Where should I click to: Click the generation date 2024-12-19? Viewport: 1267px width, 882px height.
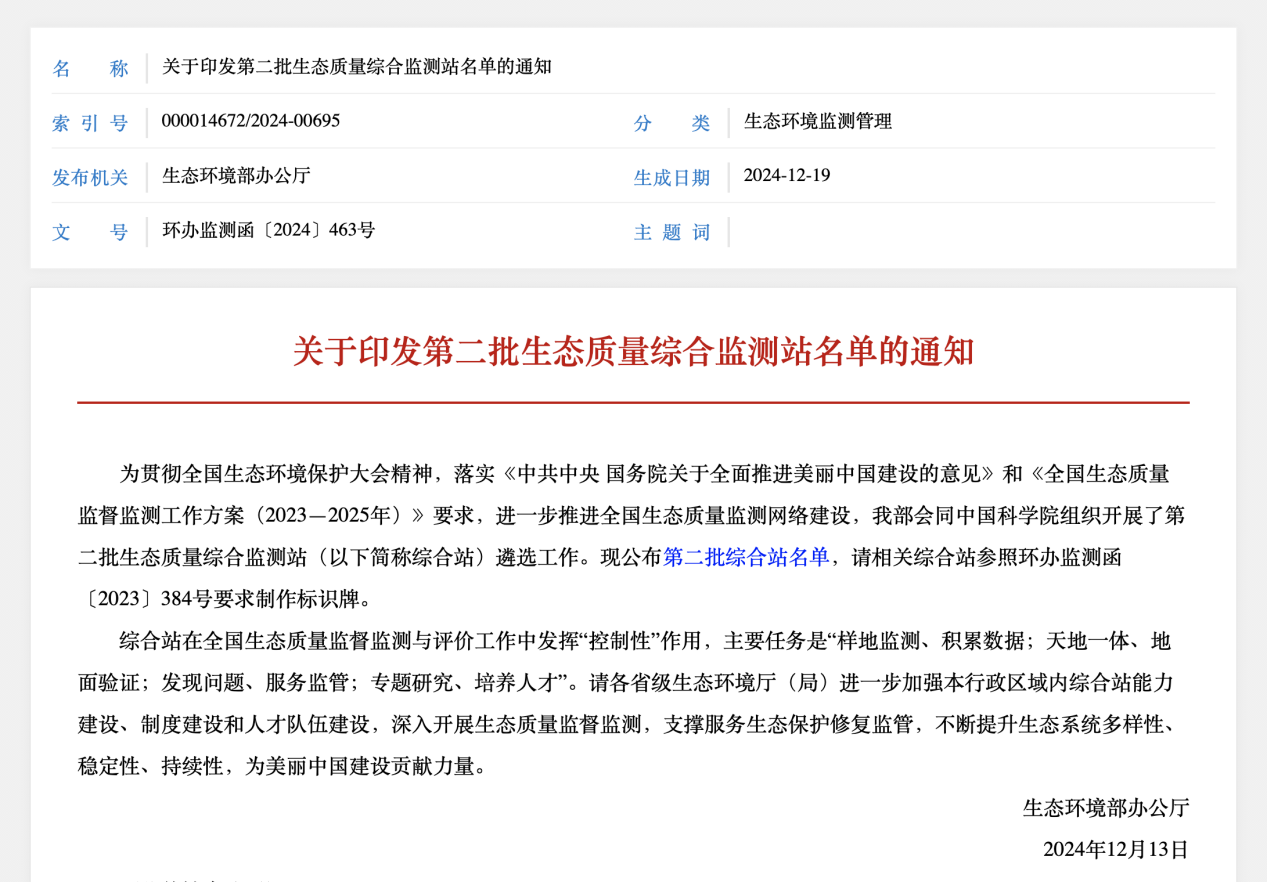tap(786, 176)
